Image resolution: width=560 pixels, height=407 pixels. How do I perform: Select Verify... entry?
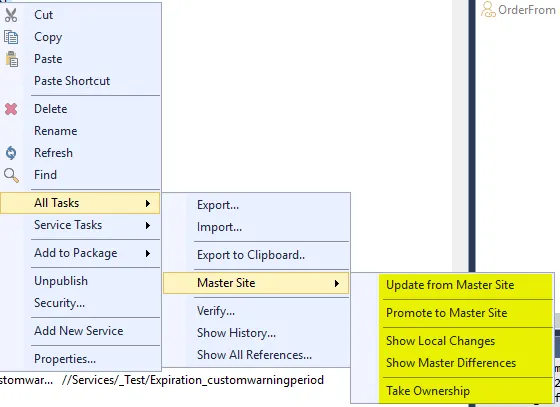[x=256, y=311]
